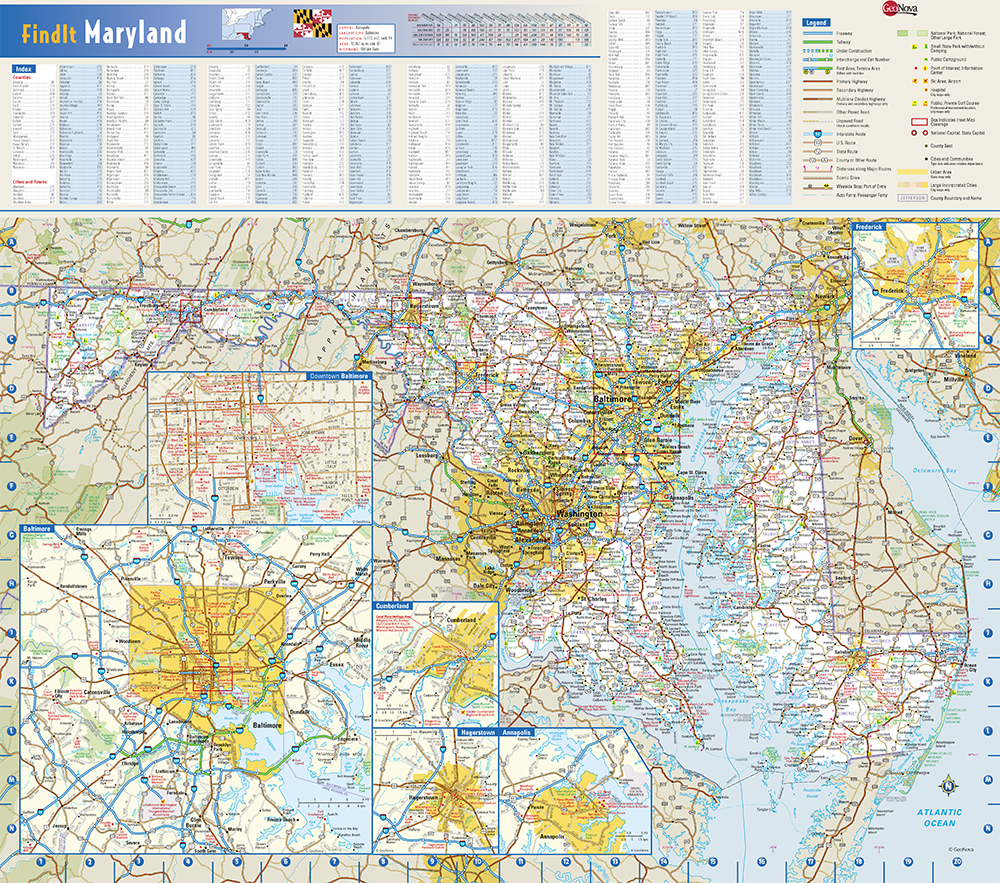Viewport: 1000px width, 883px height.
Task: Click the Leesburg label on the map
Action: 427,456
